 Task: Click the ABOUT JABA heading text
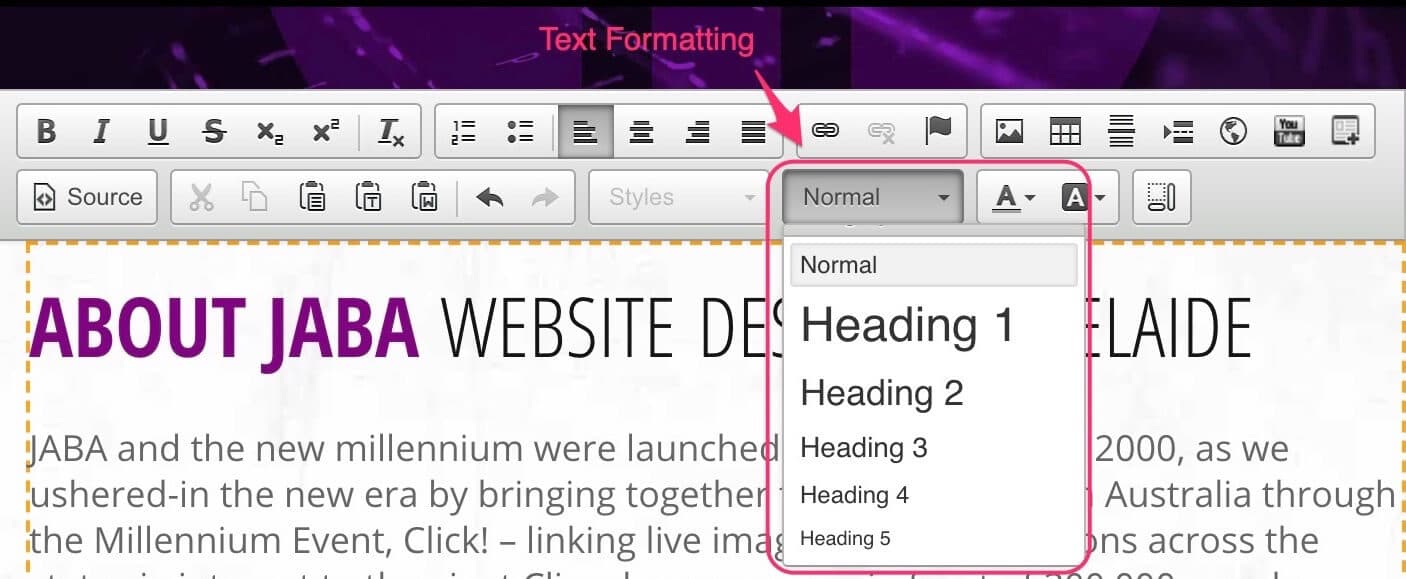[x=224, y=330]
